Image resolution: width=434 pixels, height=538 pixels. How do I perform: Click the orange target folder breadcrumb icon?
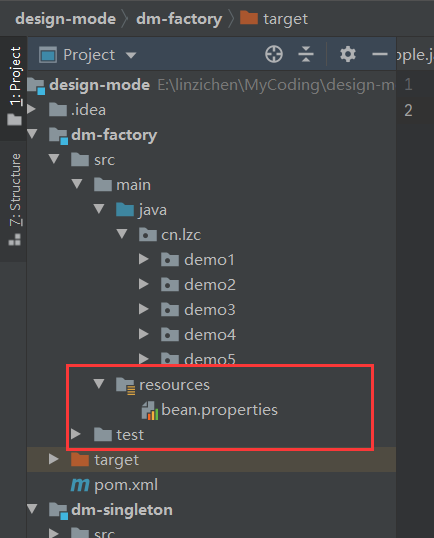tap(249, 18)
